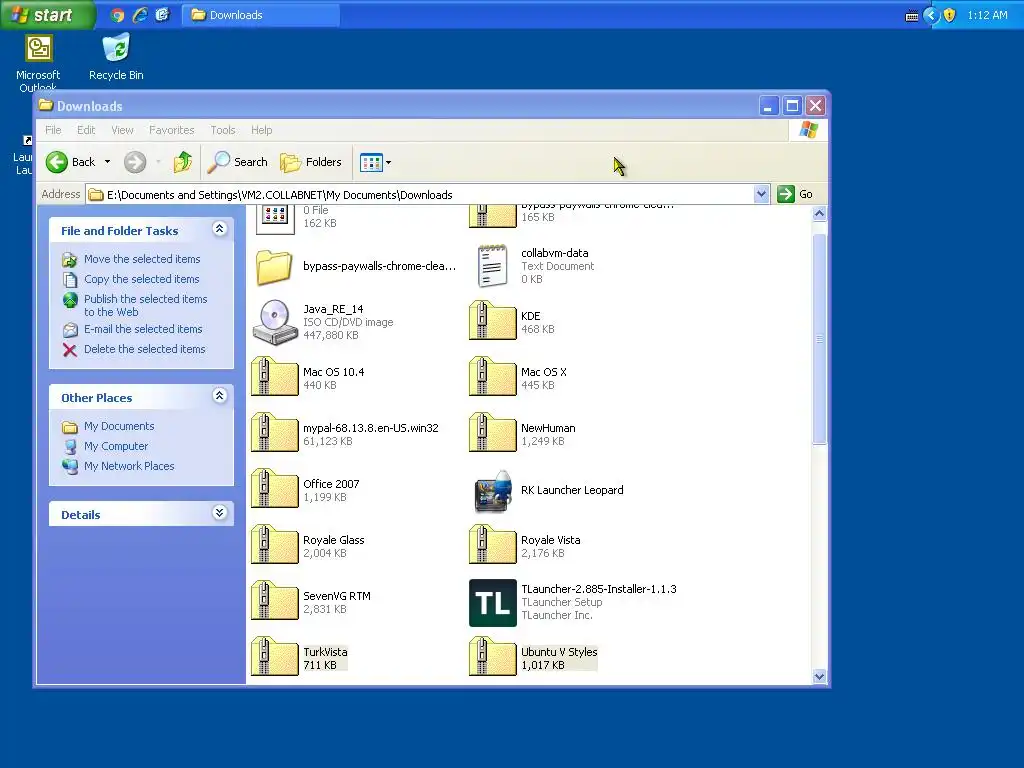Select the NewHuman zip icon

492,433
